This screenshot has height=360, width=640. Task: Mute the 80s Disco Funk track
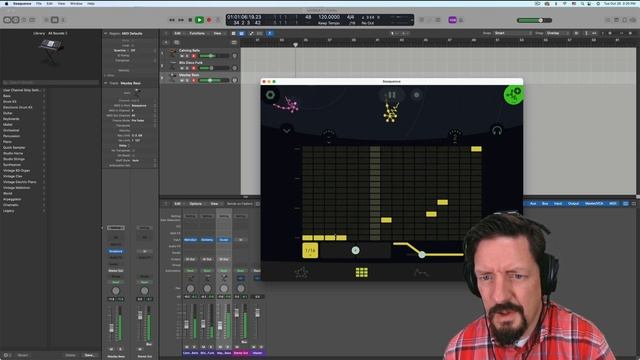[x=182, y=68]
